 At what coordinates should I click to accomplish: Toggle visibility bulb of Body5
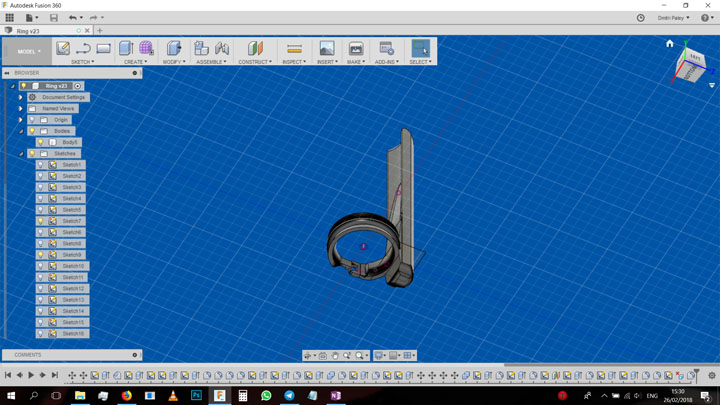click(x=40, y=142)
